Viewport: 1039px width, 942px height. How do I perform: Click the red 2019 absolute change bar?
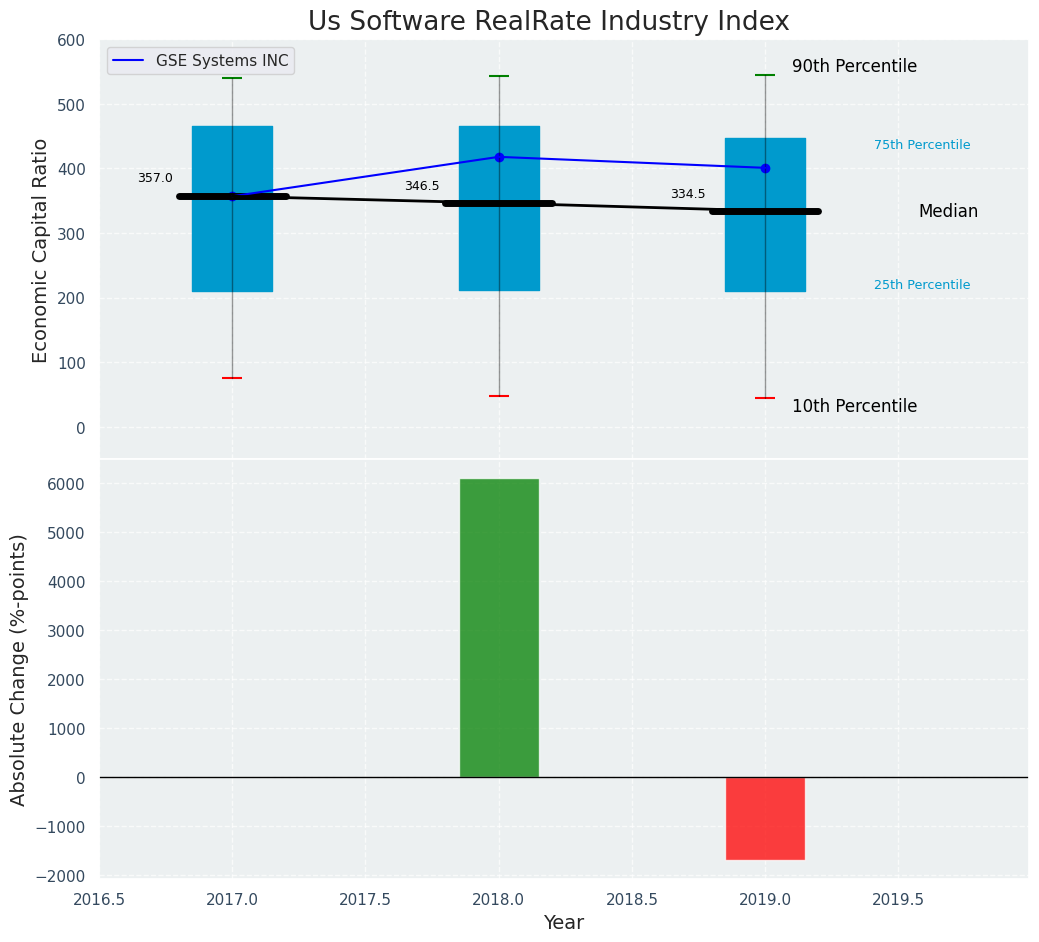point(765,818)
